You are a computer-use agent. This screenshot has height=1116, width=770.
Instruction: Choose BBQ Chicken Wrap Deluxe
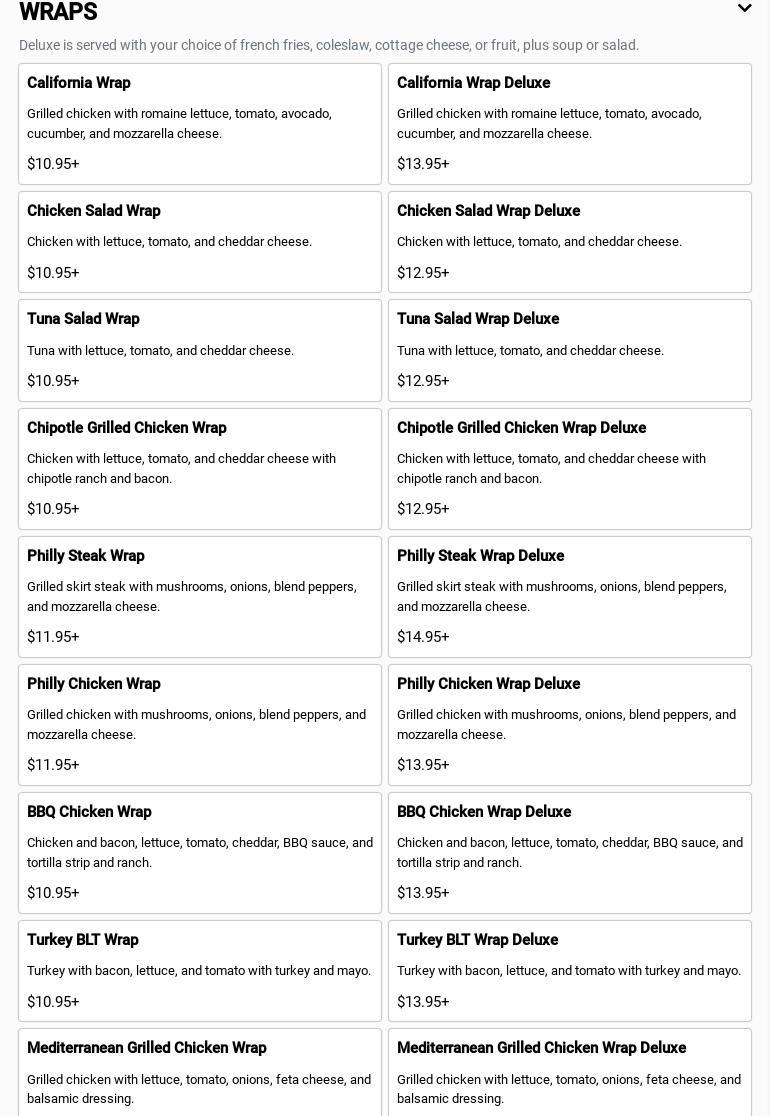pyautogui.click(x=569, y=852)
